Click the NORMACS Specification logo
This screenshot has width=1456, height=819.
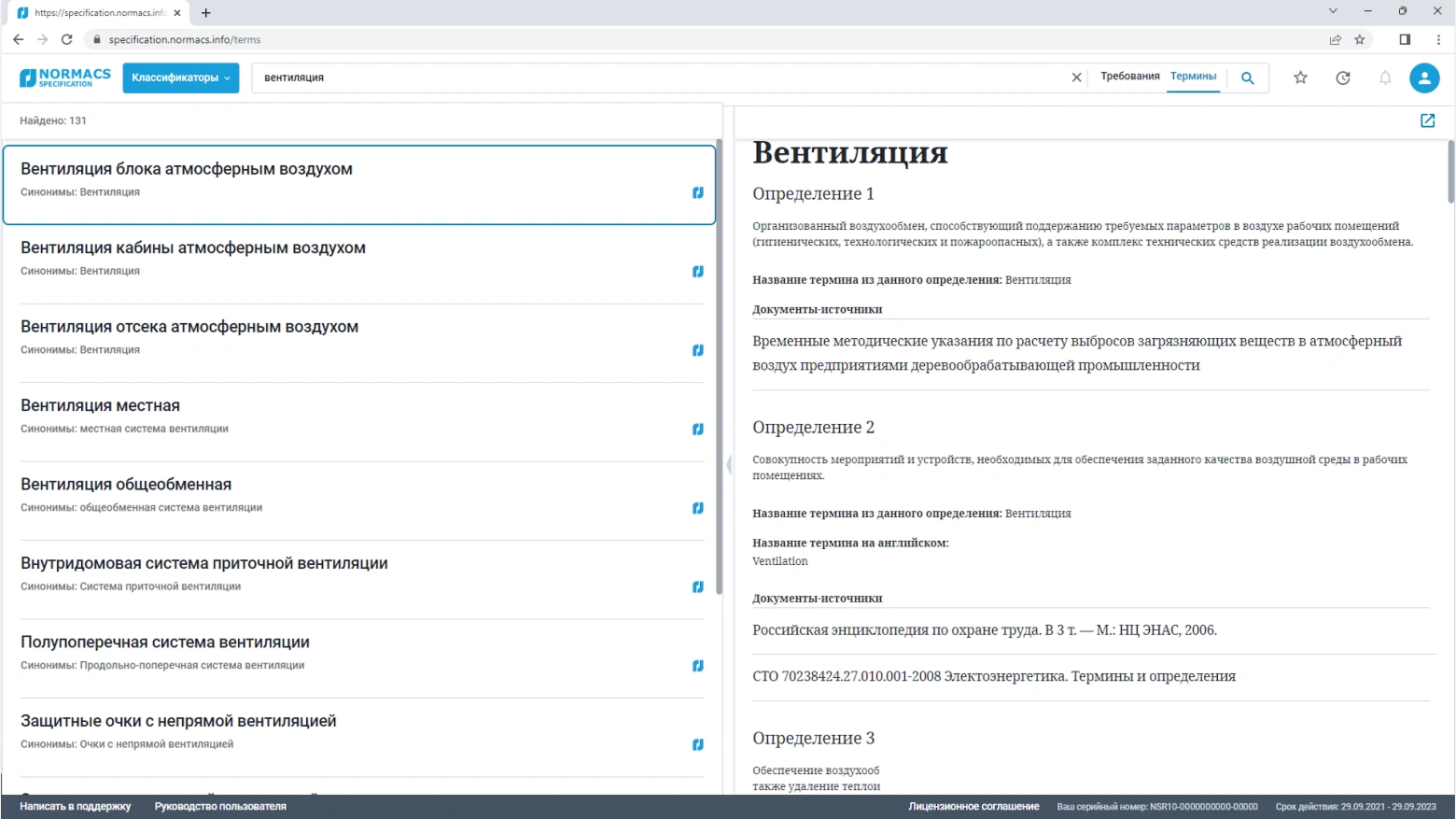(x=64, y=78)
